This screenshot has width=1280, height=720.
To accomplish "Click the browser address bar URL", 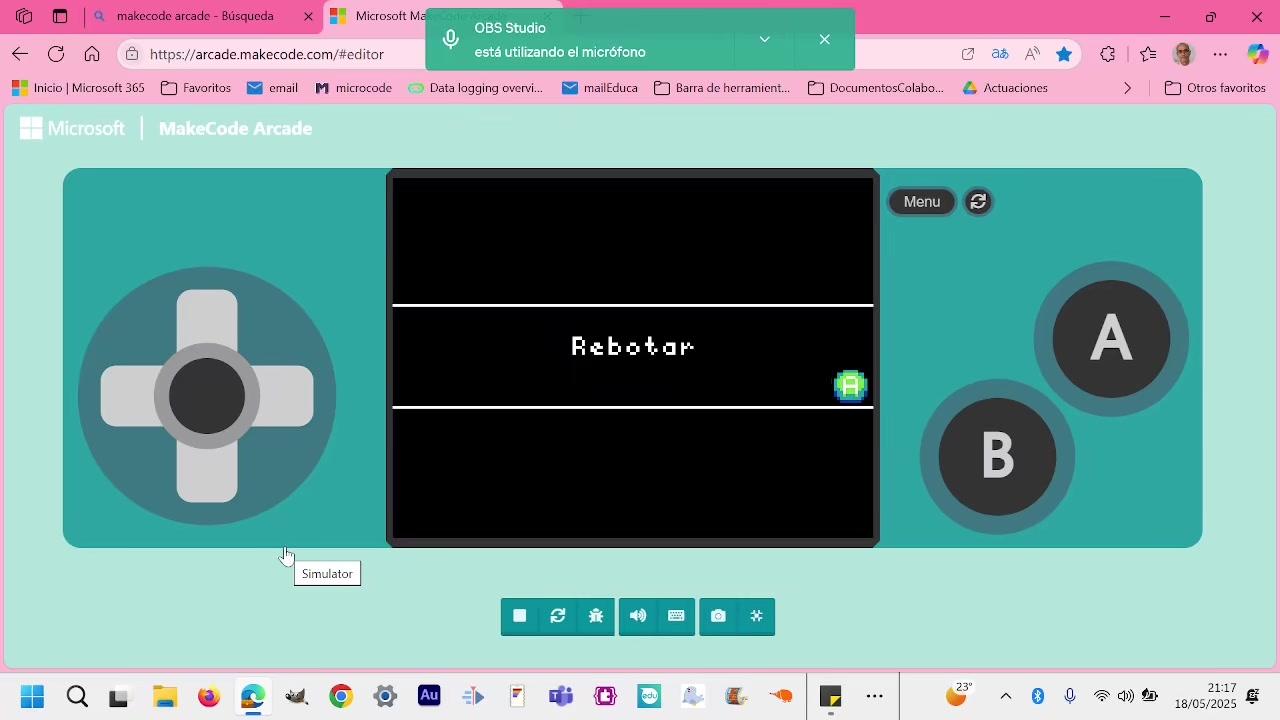I will click(x=267, y=54).
